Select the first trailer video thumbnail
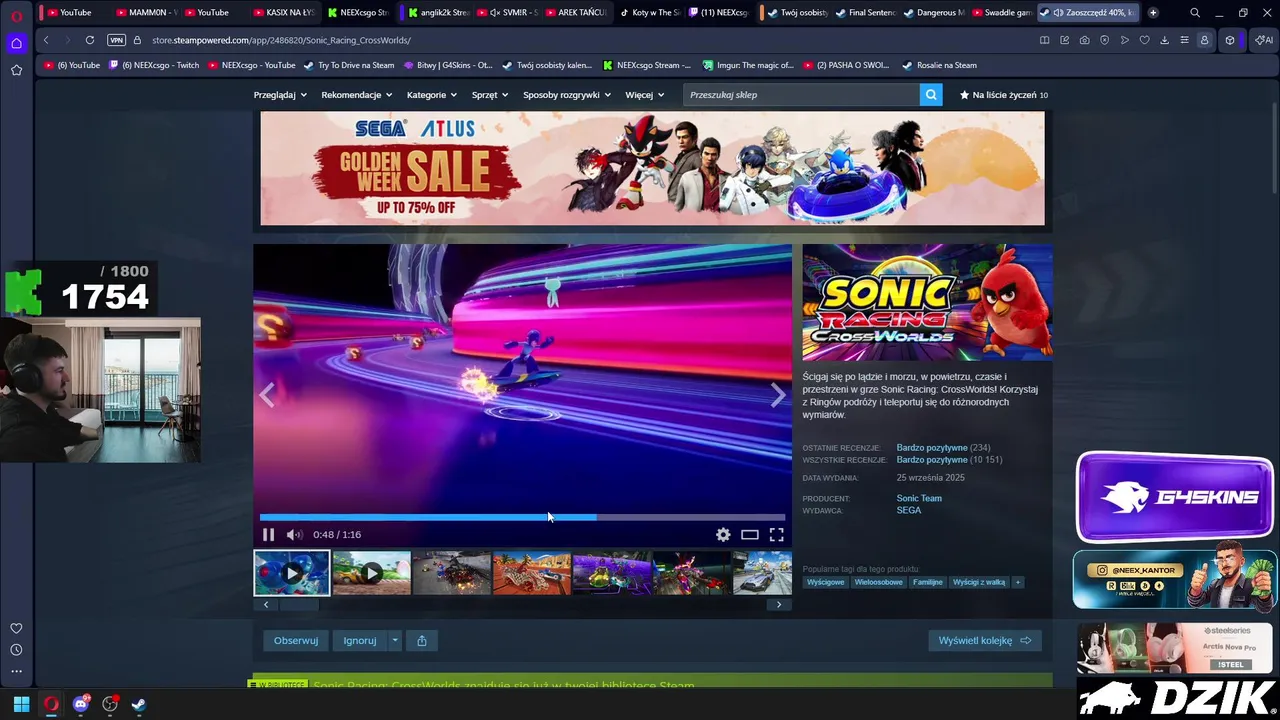 [x=291, y=573]
